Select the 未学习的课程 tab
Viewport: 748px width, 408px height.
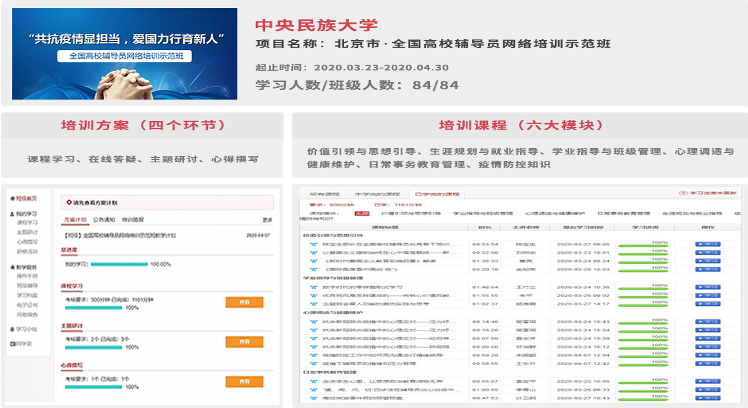point(371,192)
